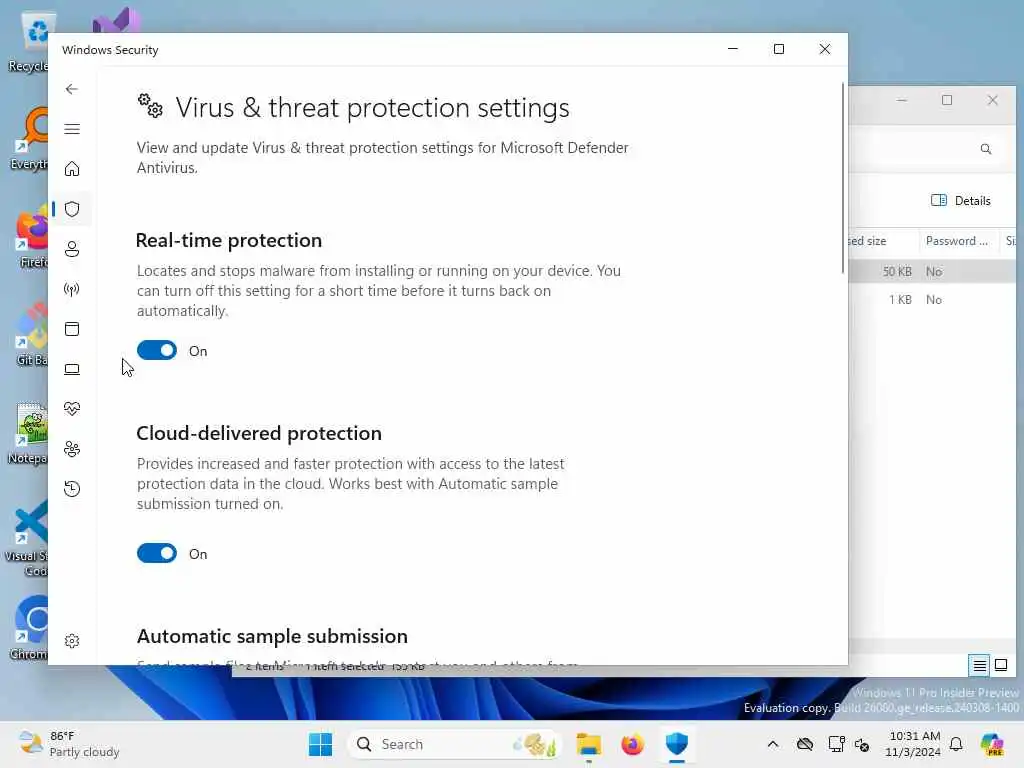Click Windows Security shield on the taskbar

[x=677, y=744]
